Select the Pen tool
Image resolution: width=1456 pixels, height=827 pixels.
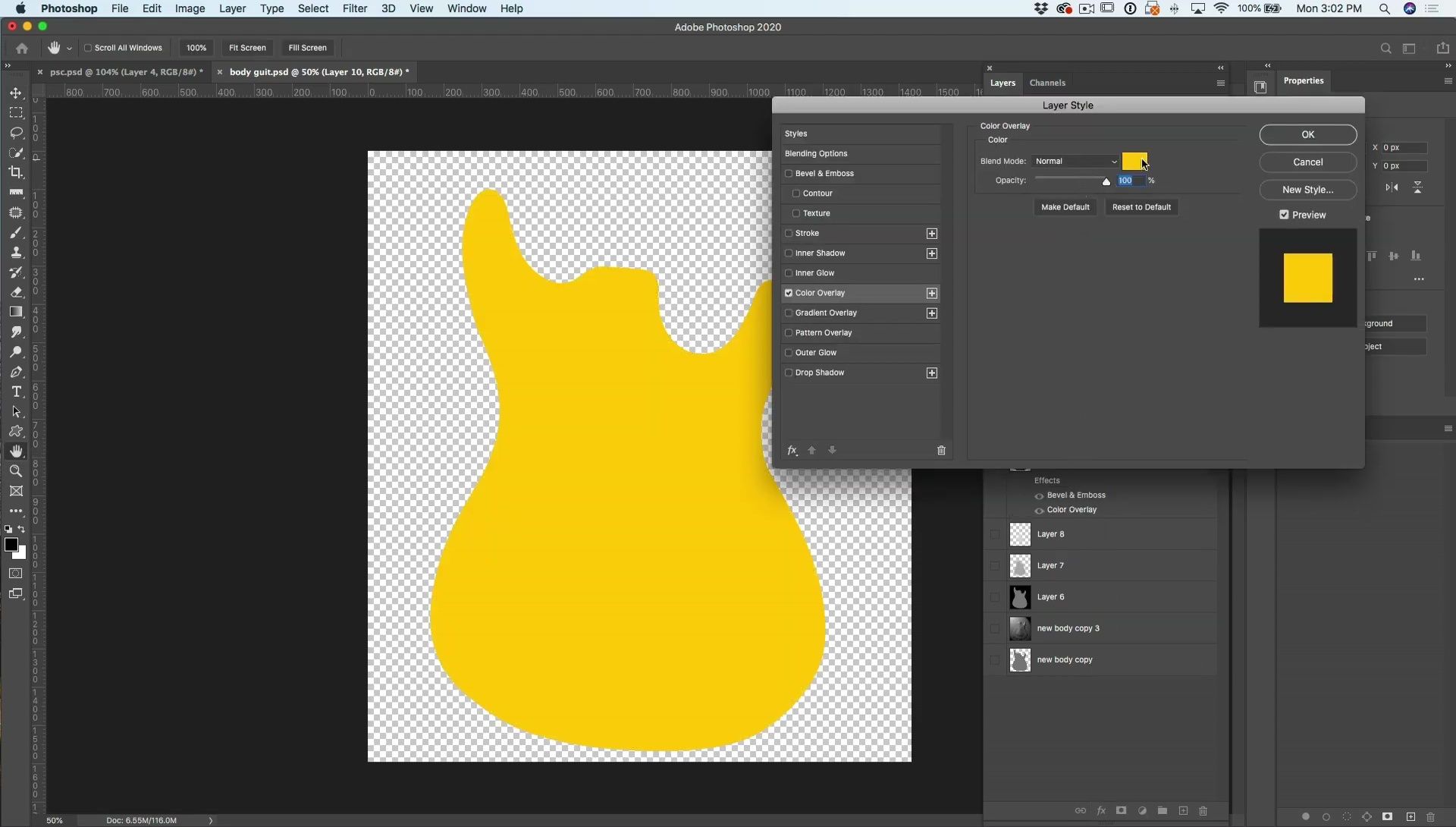16,372
